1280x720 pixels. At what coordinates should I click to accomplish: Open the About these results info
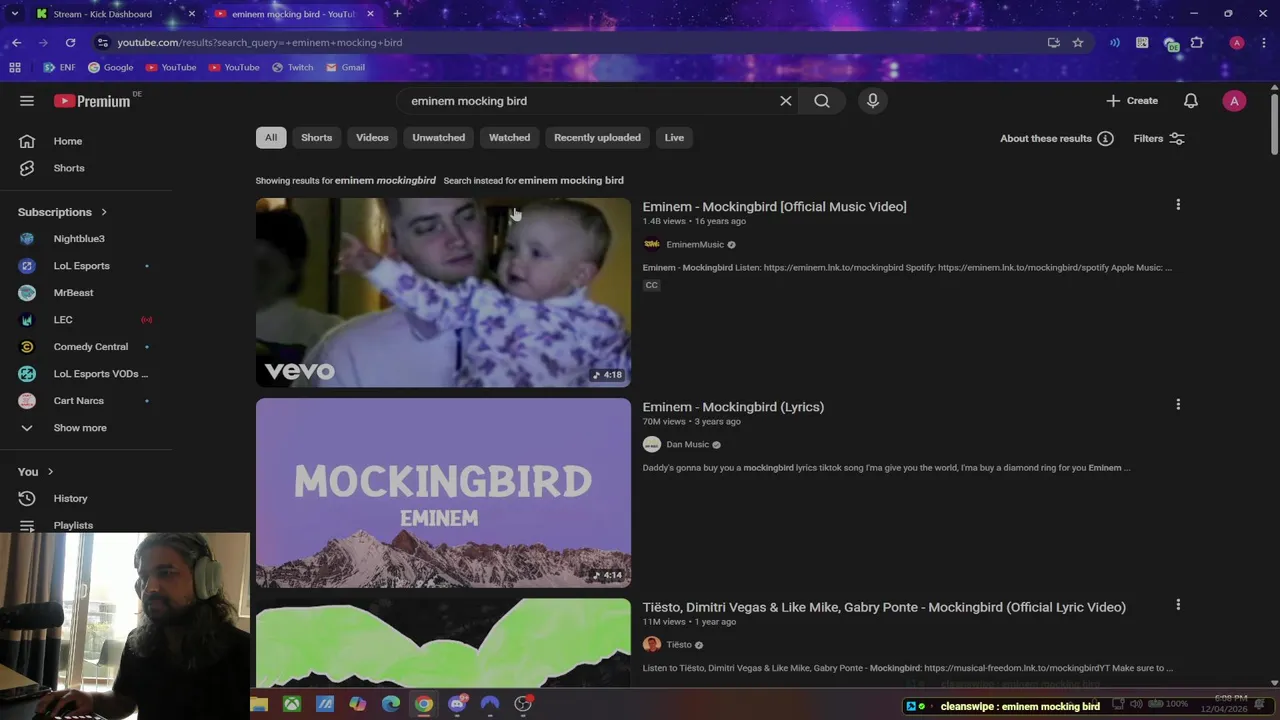(1057, 139)
